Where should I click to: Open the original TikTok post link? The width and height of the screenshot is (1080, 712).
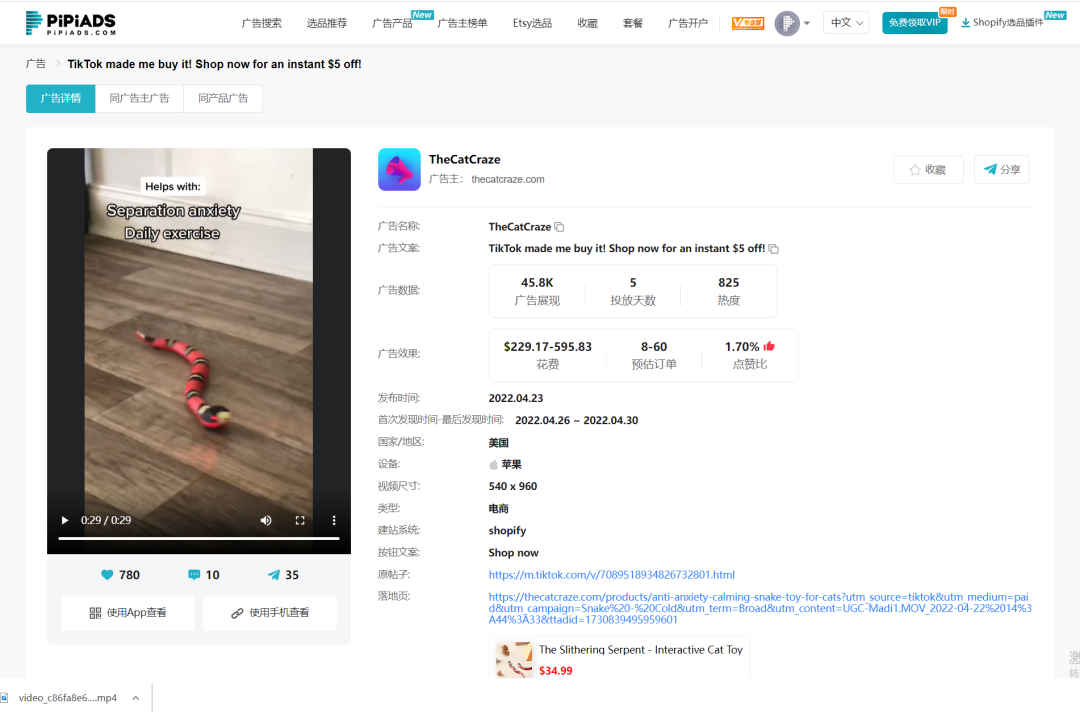(612, 574)
